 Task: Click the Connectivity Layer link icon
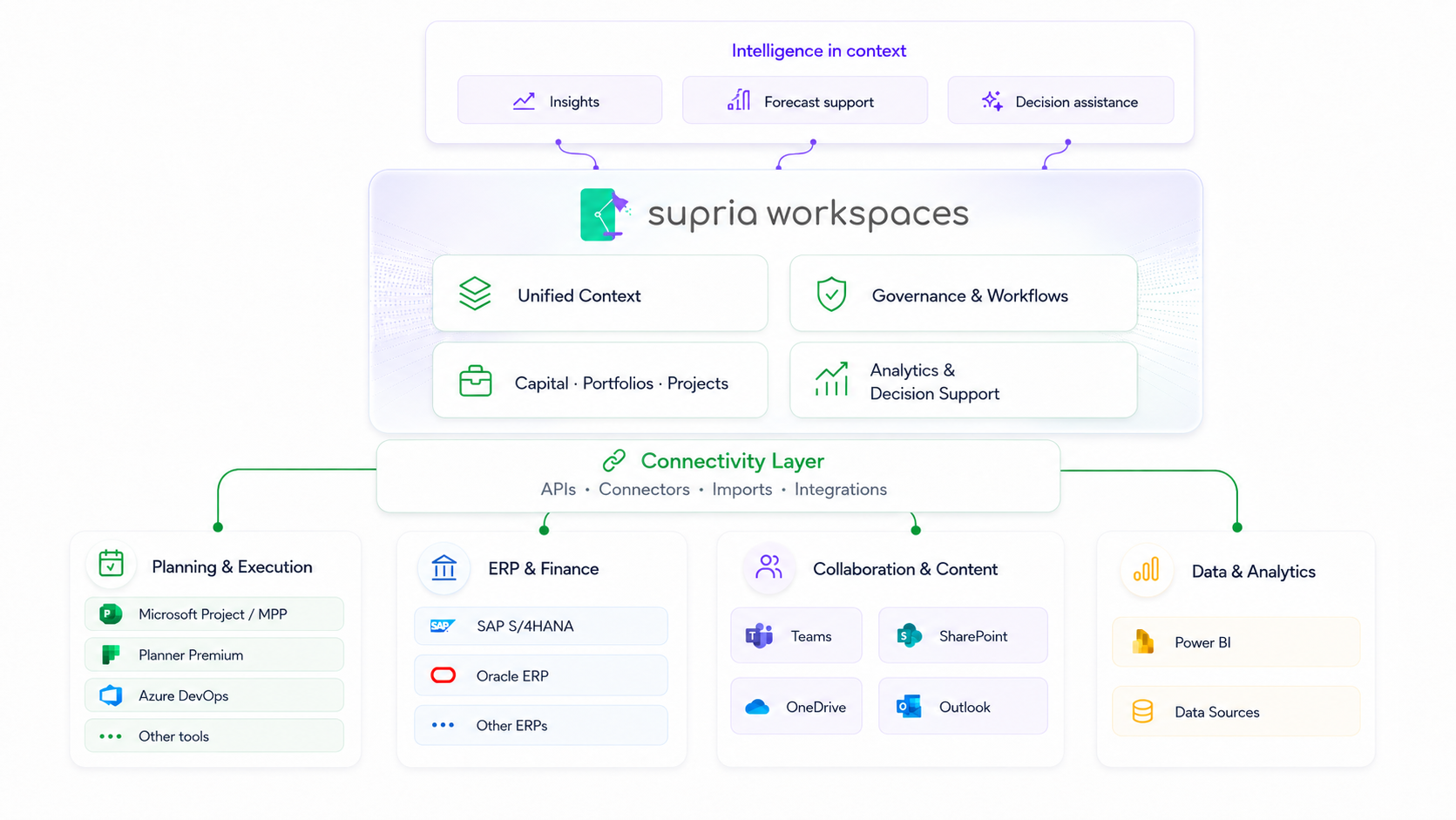[614, 460]
